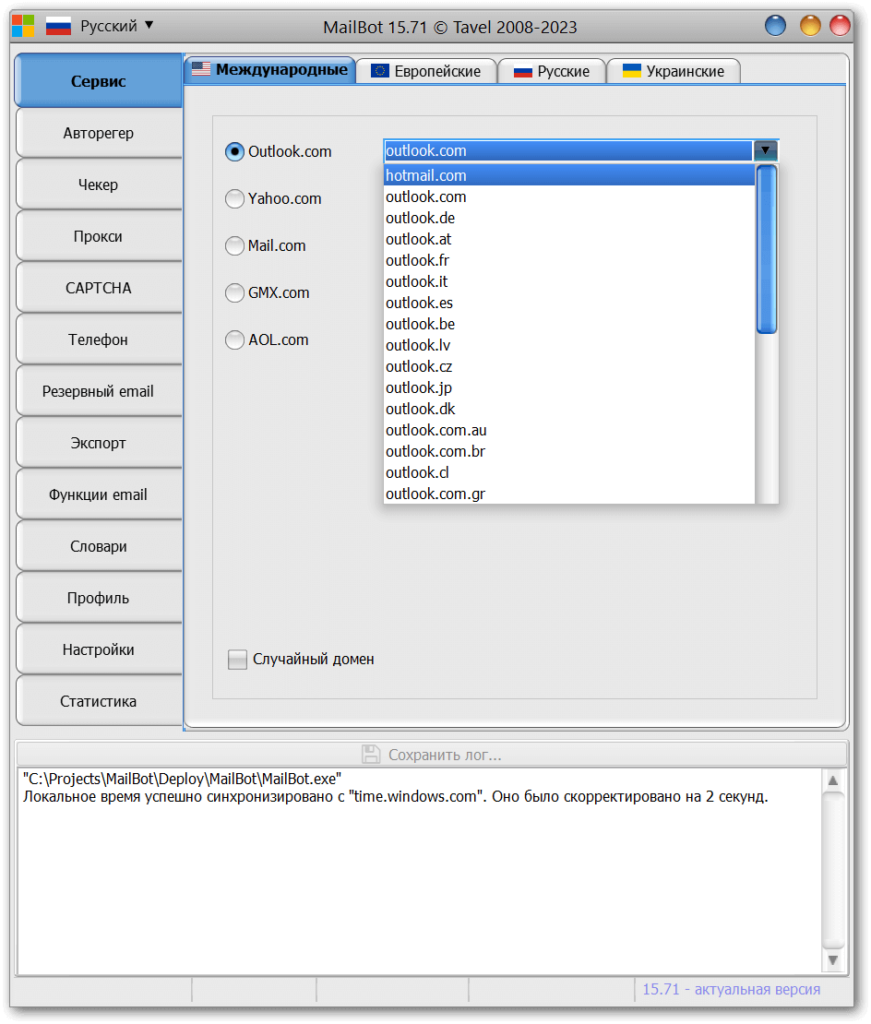Click the colorful Windows-style logo icon
The width and height of the screenshot is (871, 1024).
[x=23, y=26]
